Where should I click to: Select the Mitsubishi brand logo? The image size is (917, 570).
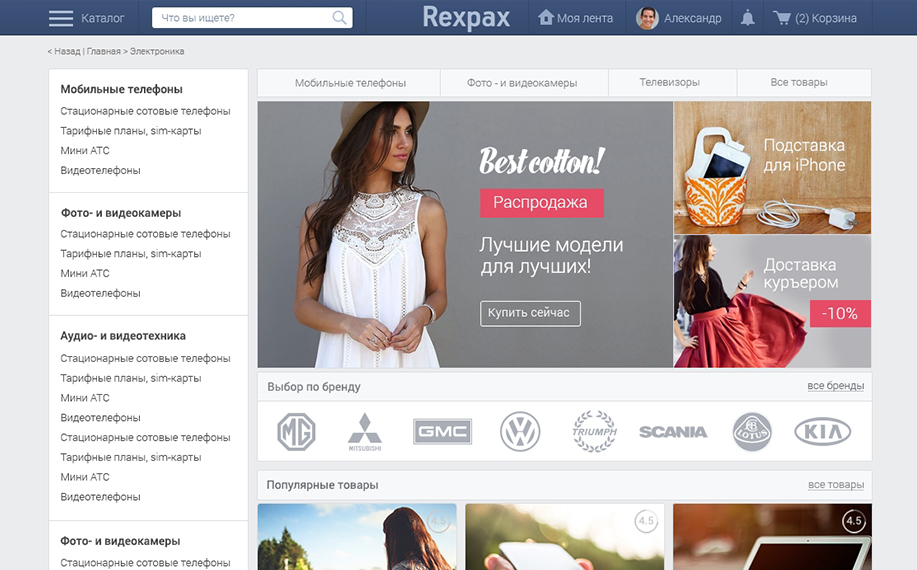pyautogui.click(x=365, y=432)
